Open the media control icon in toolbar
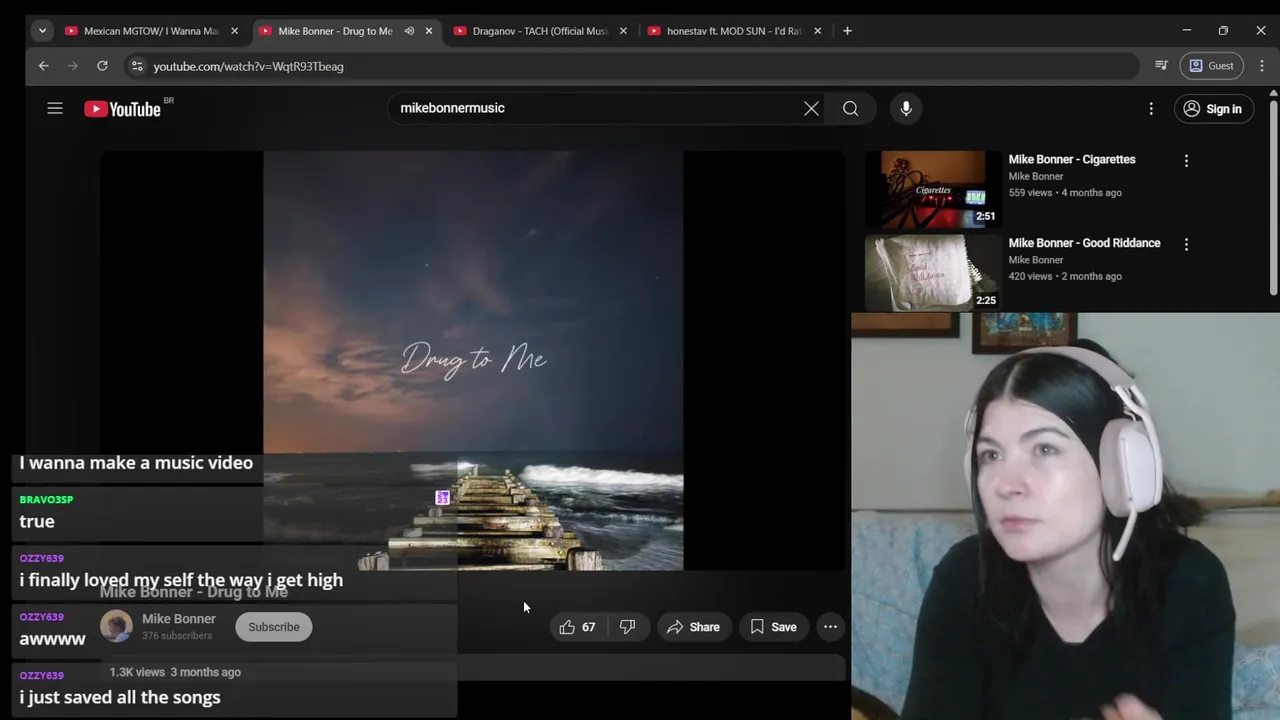This screenshot has height=720, width=1280. [1161, 66]
